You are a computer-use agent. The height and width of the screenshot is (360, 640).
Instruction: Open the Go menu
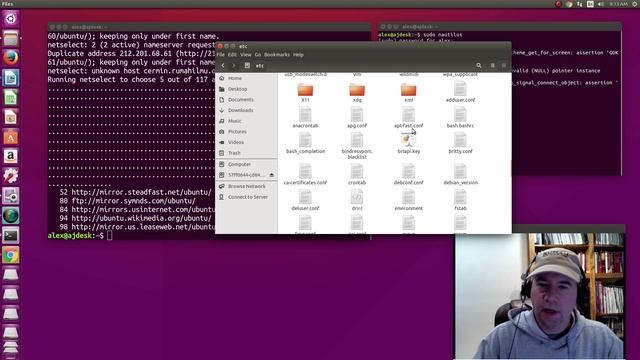point(258,54)
